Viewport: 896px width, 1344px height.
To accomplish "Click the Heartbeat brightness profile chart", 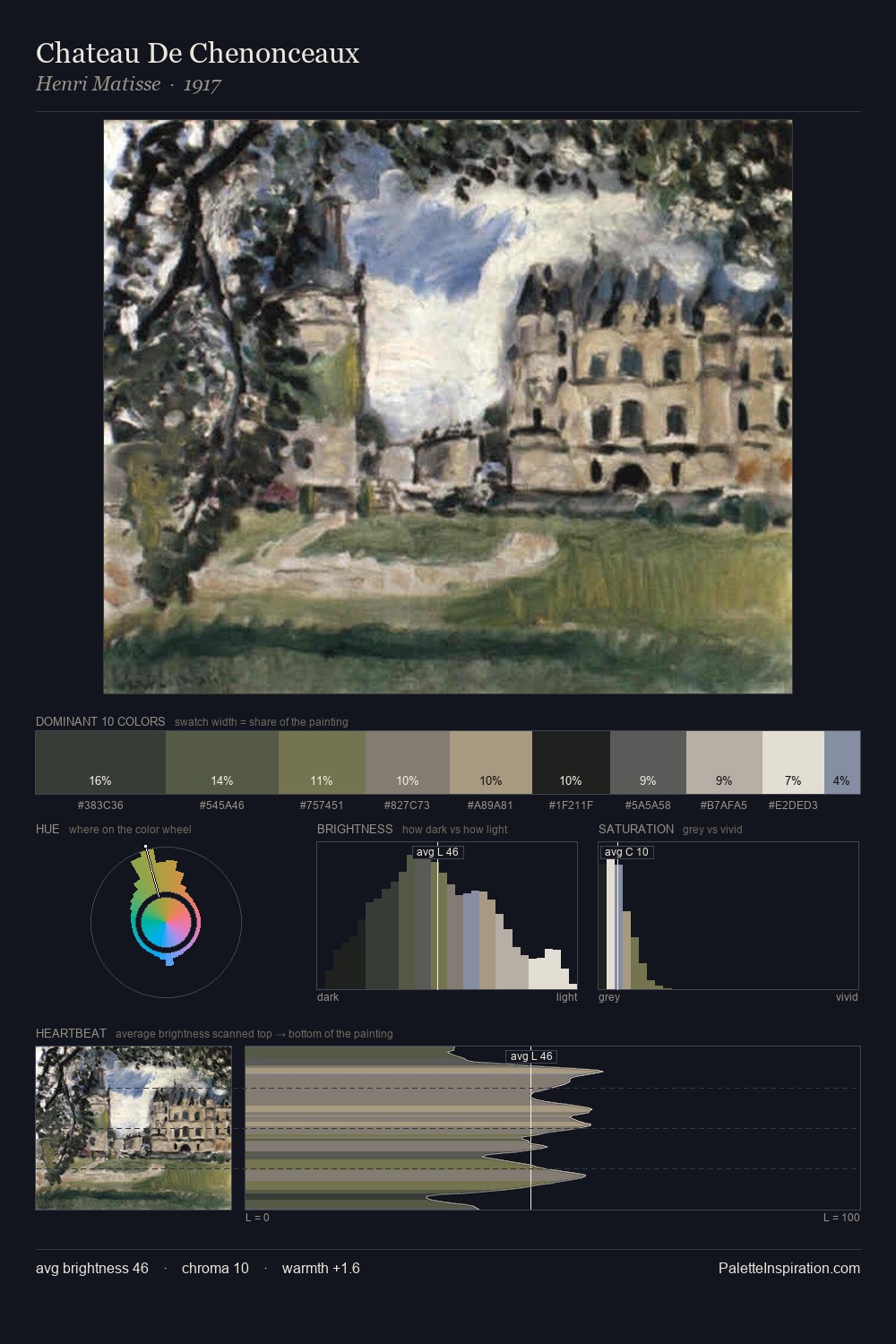I will [x=553, y=1128].
